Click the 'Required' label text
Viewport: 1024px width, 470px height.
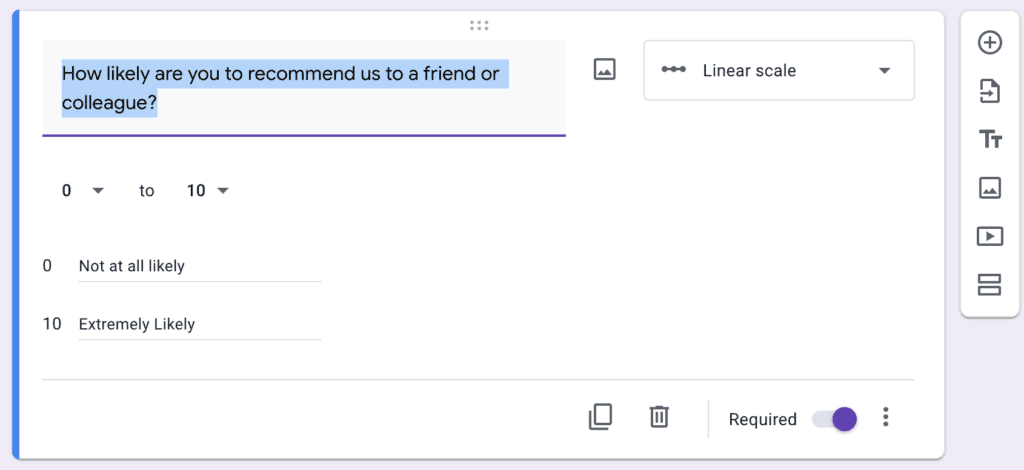762,420
